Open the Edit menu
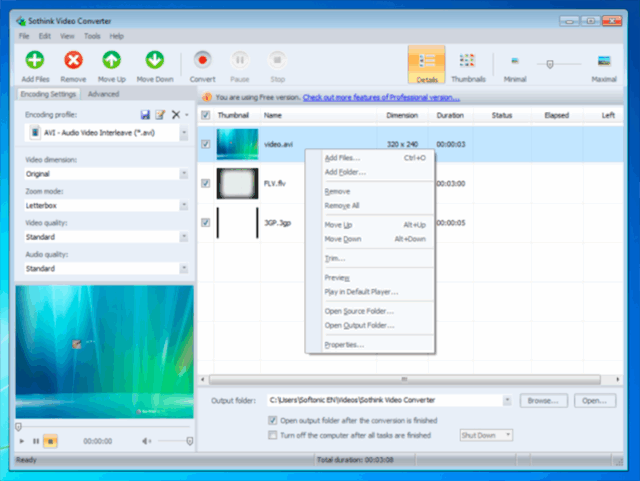Image resolution: width=640 pixels, height=481 pixels. pos(44,36)
